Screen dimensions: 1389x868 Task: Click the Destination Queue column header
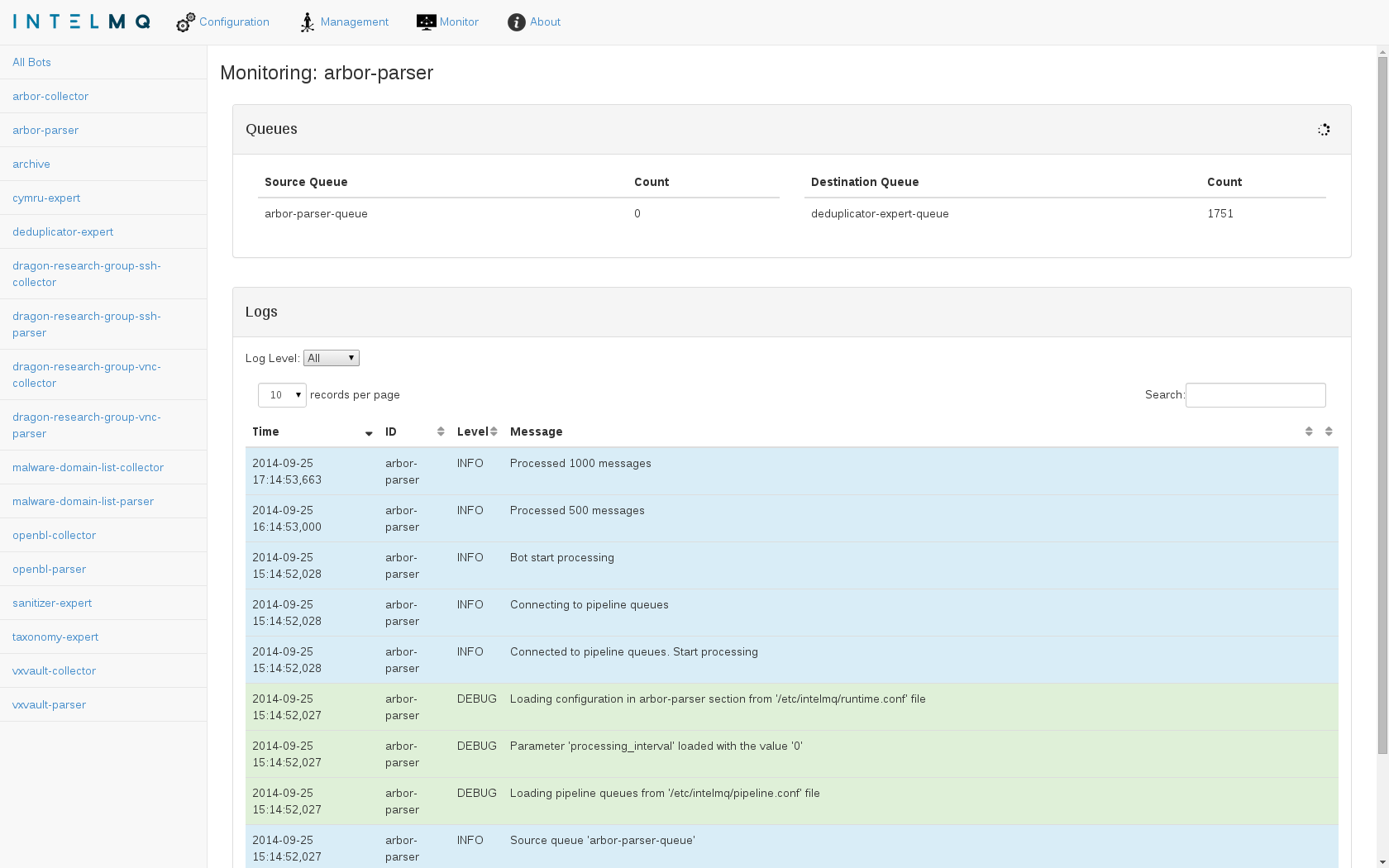(865, 182)
